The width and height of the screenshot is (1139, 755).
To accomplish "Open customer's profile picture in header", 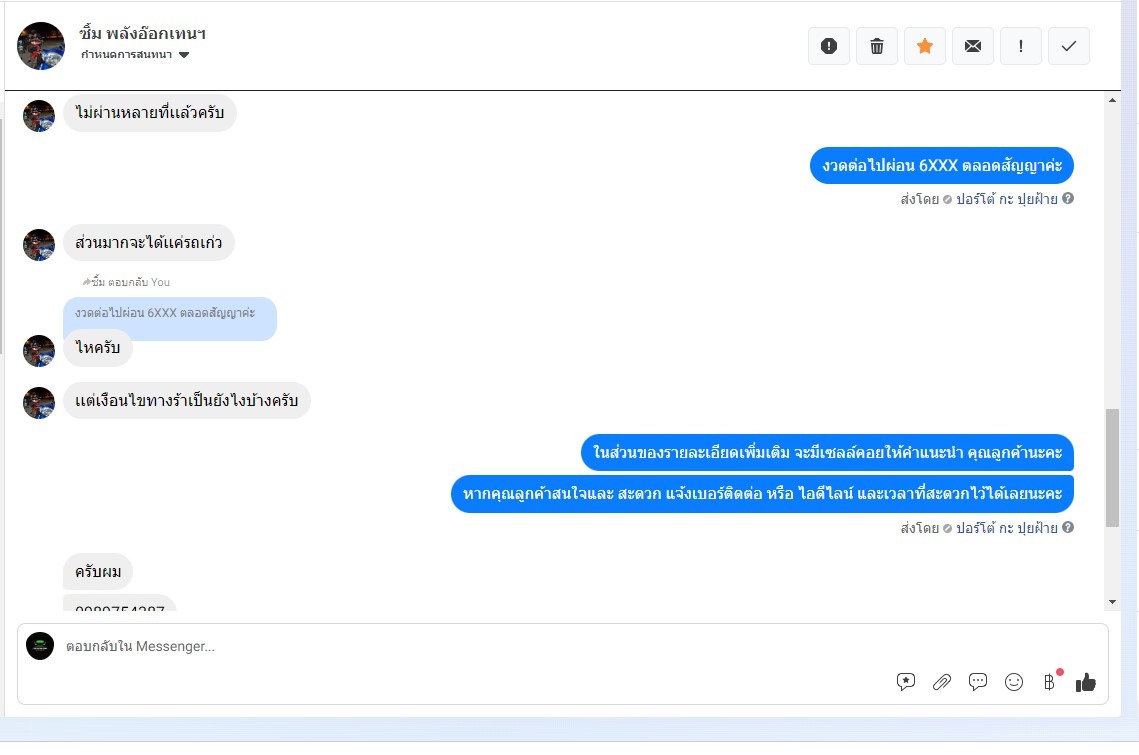I will pyautogui.click(x=41, y=46).
